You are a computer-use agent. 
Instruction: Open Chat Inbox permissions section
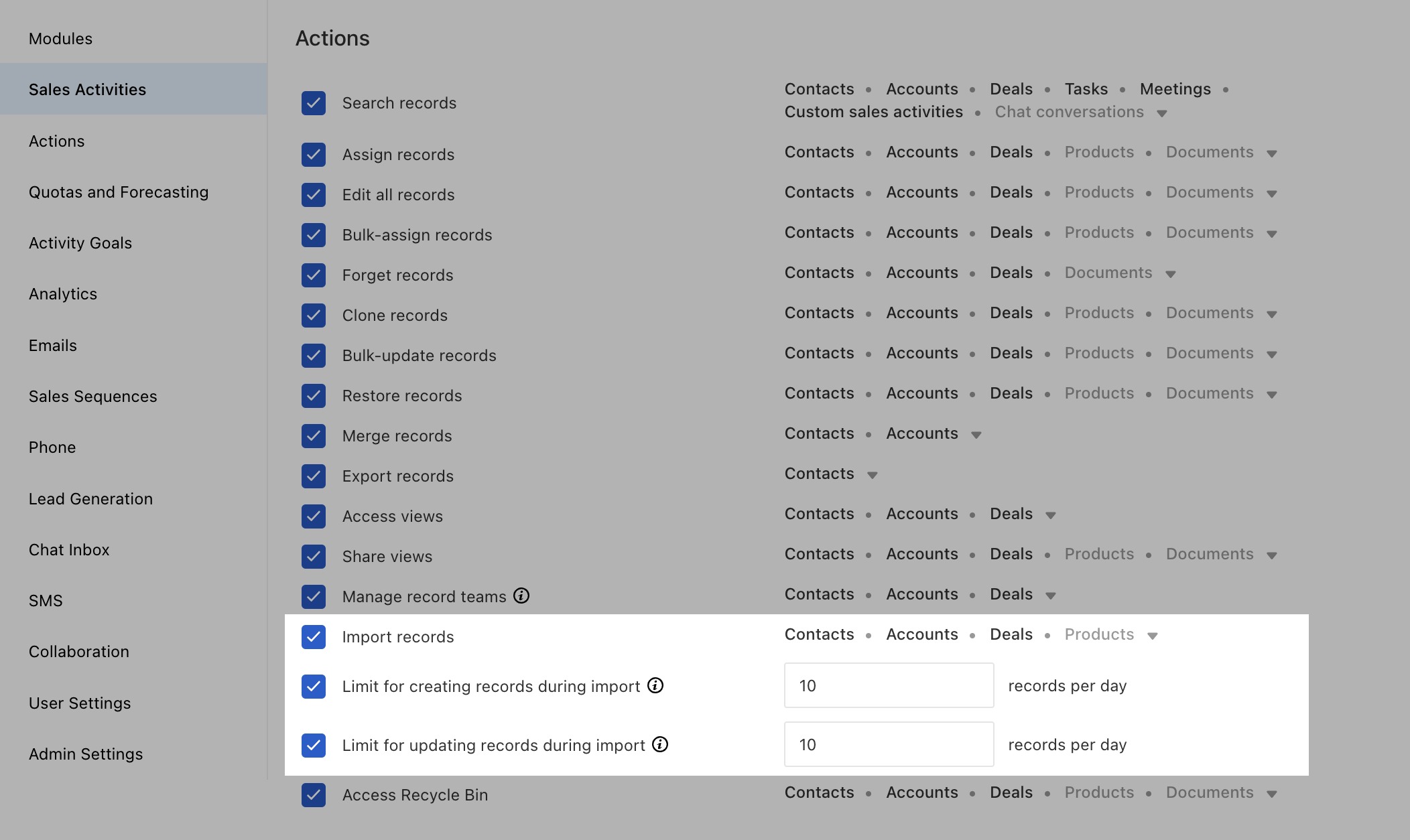(69, 550)
